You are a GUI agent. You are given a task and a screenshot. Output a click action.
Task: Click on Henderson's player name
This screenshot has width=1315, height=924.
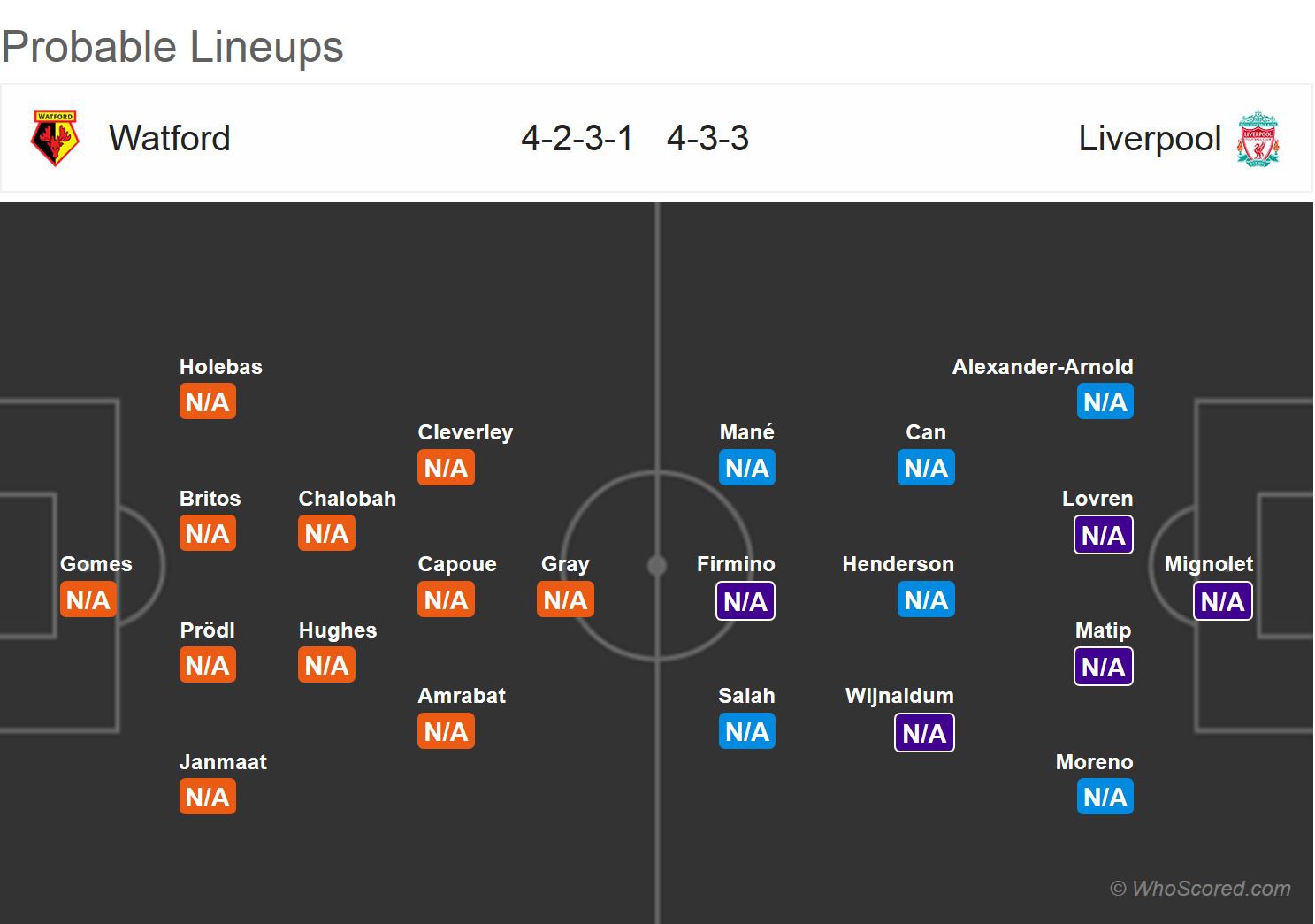pyautogui.click(x=898, y=564)
